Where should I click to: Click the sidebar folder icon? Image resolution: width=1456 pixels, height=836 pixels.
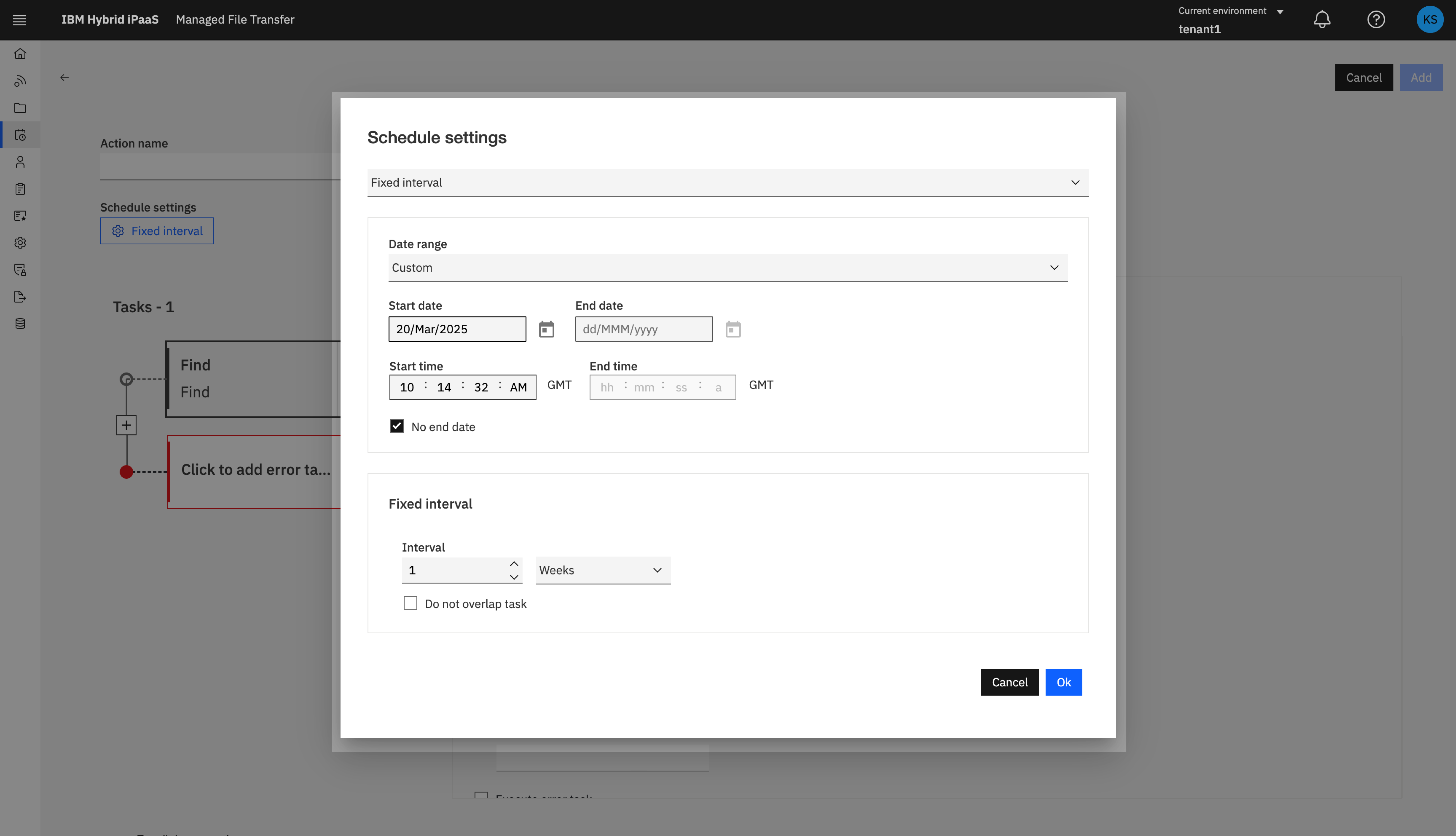[x=20, y=108]
